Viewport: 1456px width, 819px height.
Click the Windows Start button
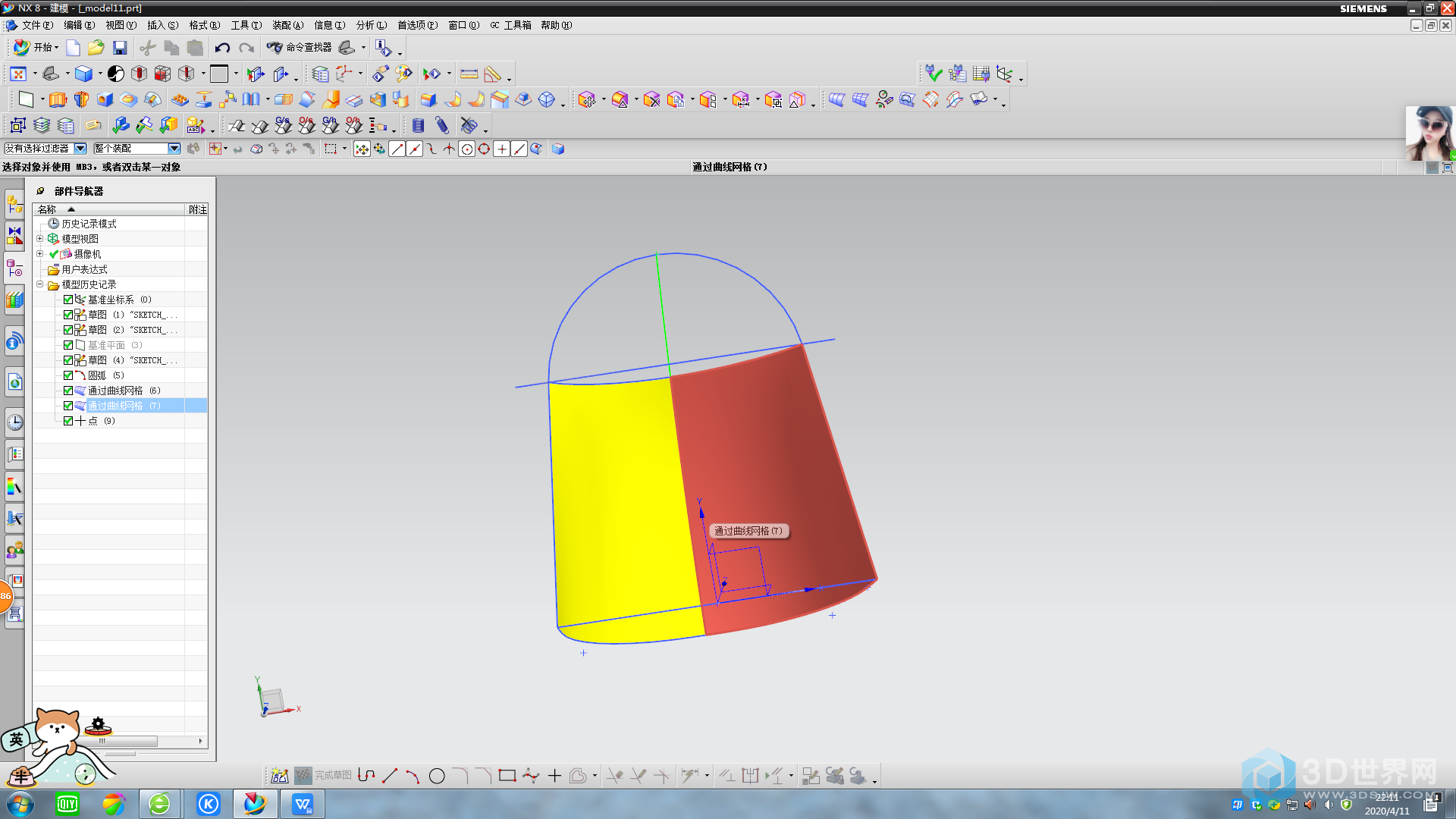pos(20,804)
